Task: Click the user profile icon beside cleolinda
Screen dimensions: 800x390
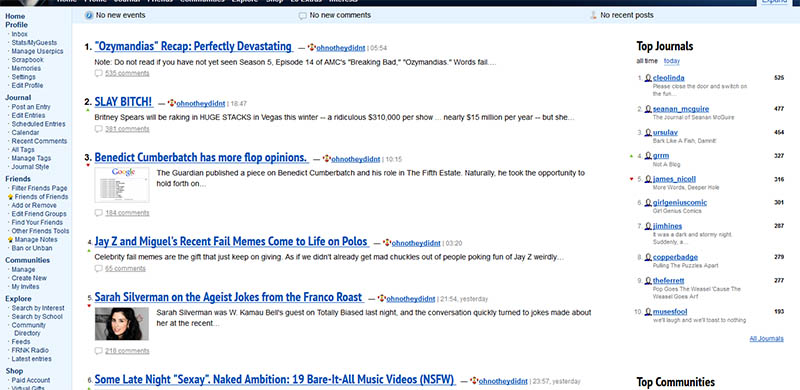Action: [x=648, y=78]
